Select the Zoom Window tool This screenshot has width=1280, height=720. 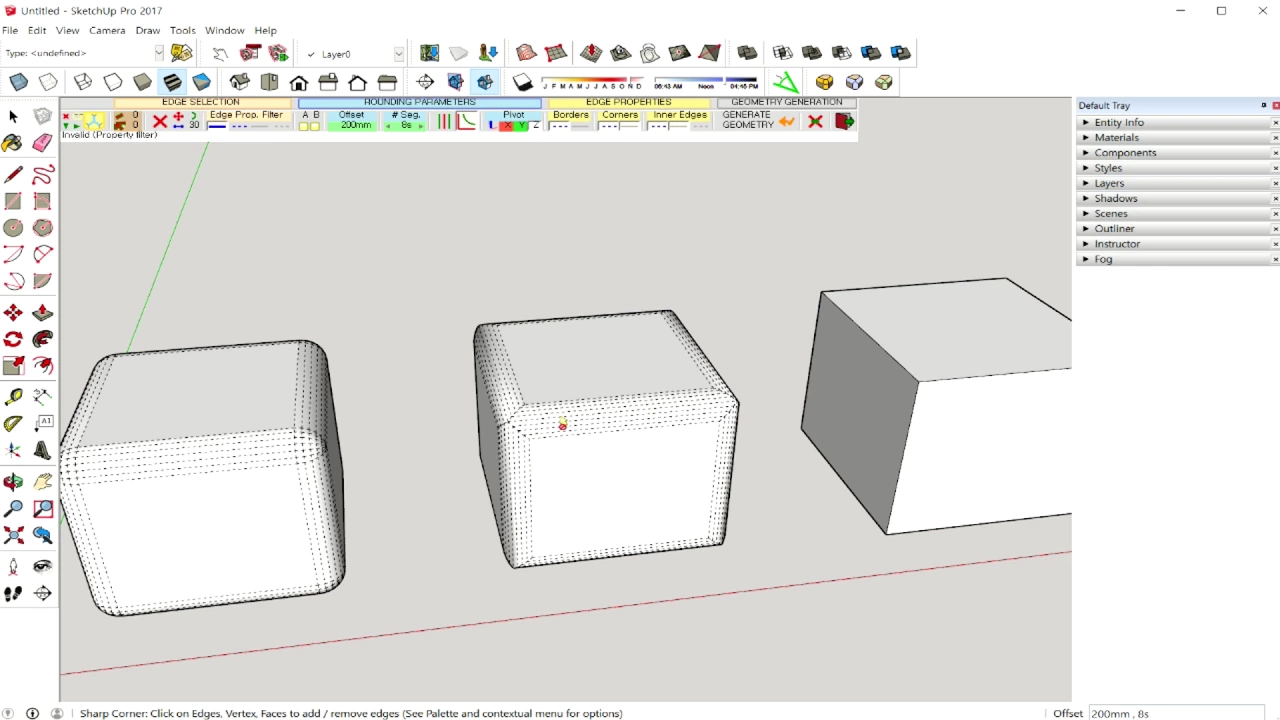[x=42, y=509]
